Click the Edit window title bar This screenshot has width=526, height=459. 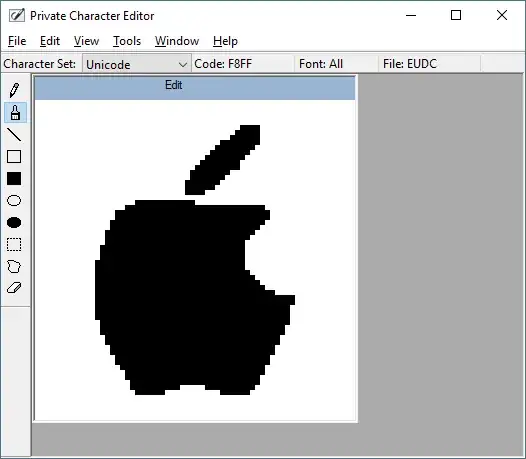click(x=195, y=88)
